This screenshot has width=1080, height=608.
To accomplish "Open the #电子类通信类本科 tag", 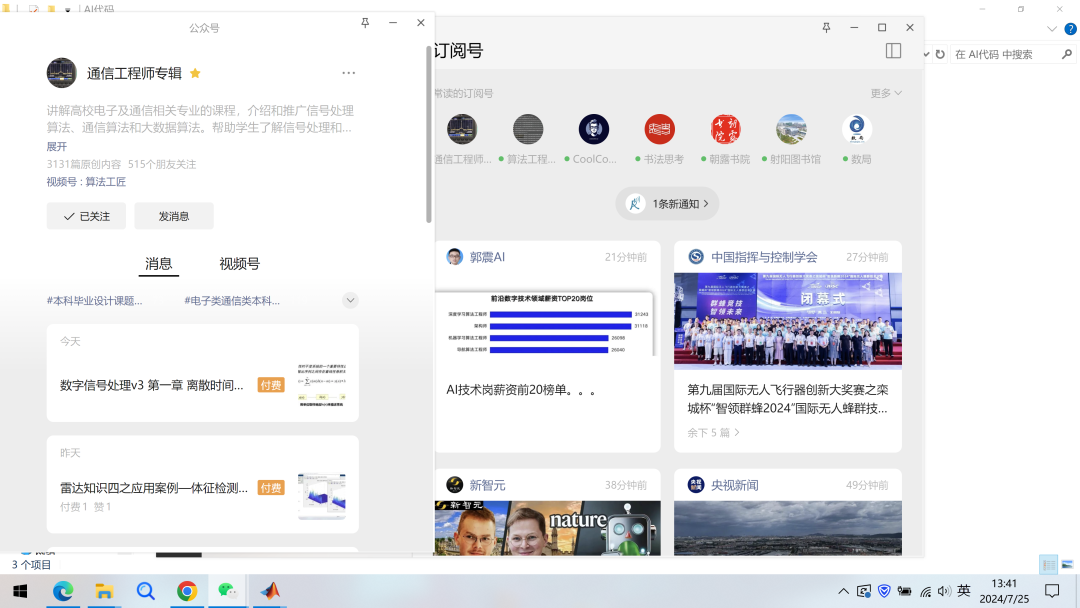I will pyautogui.click(x=232, y=301).
